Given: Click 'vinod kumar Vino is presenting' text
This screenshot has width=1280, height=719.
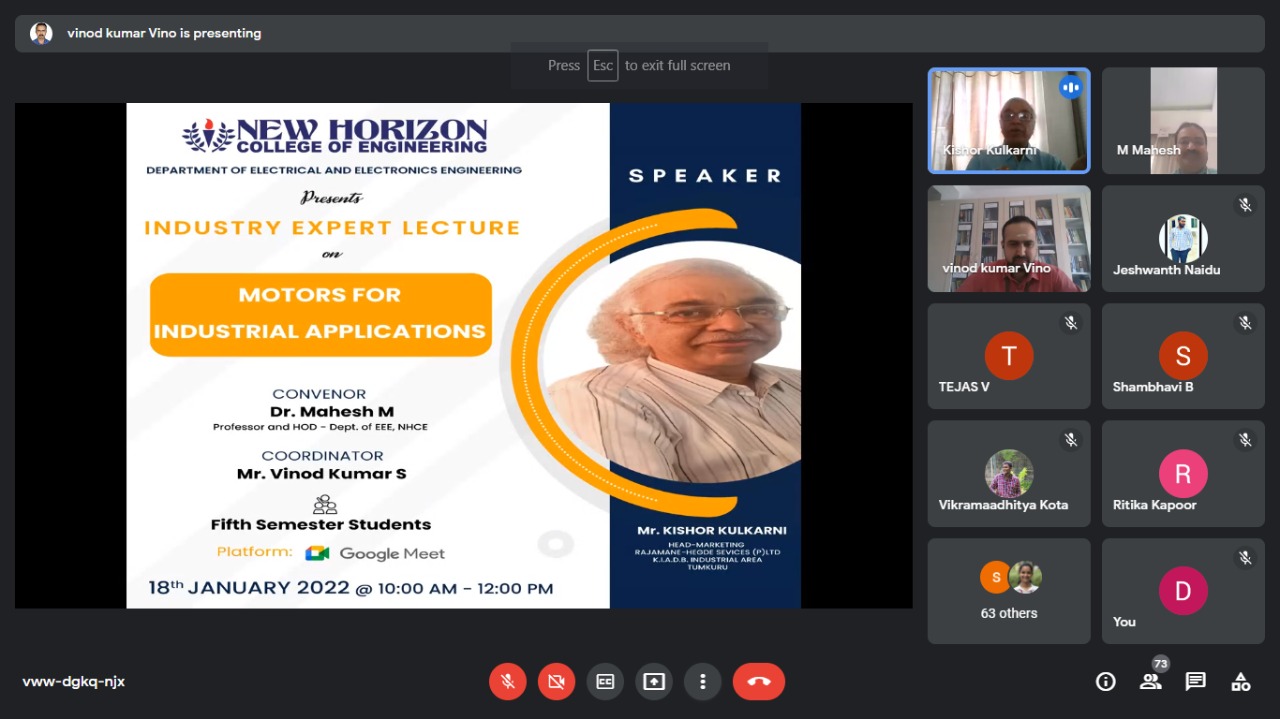Looking at the screenshot, I should tap(164, 33).
